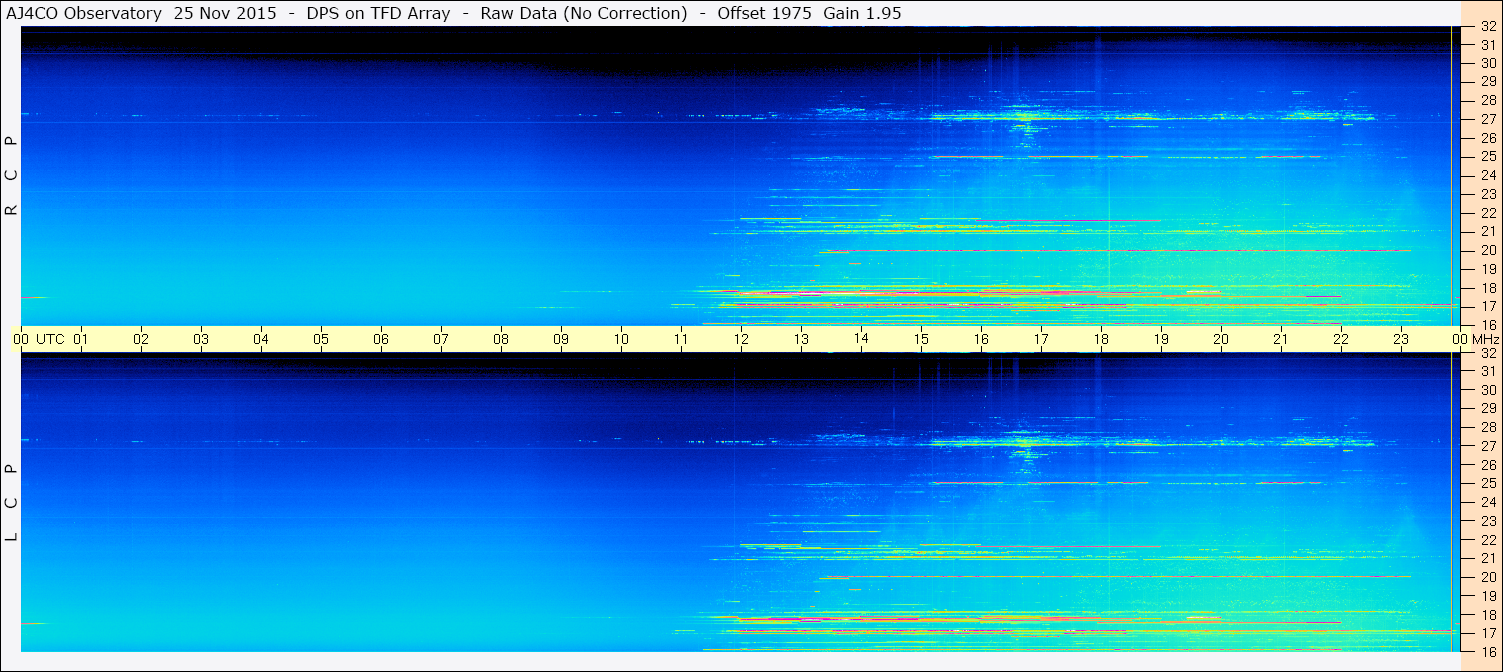Click the 18 MHz label of RCP panel
This screenshot has height=672, width=1503.
(1487, 288)
